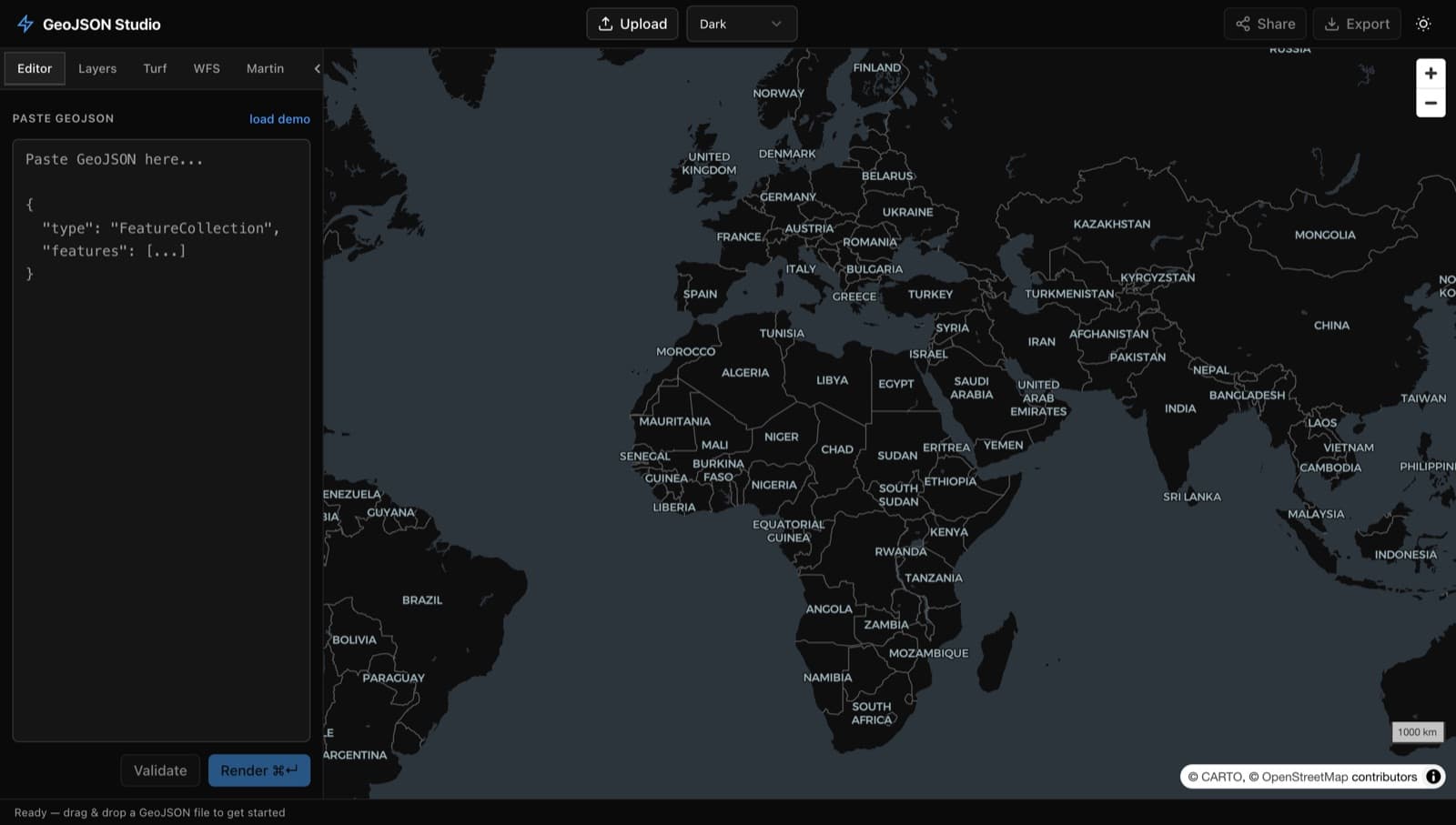1456x825 pixels.
Task: Open the map attribution info icon
Action: coord(1433,777)
